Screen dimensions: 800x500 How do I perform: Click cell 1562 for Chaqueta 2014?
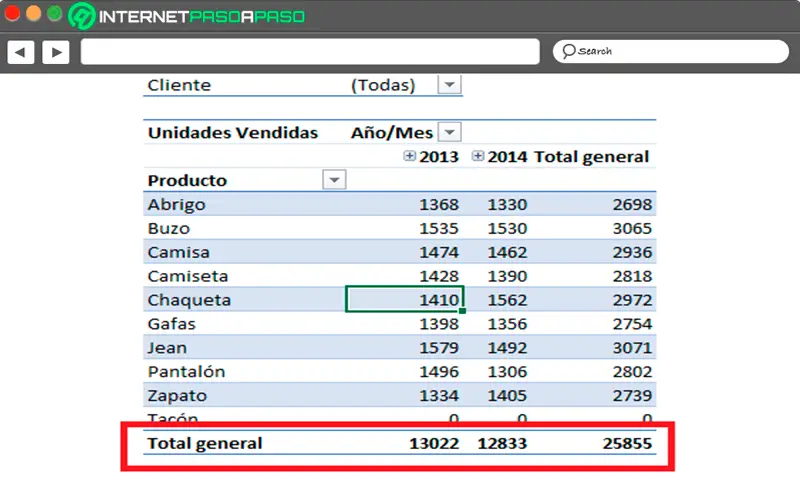point(507,300)
